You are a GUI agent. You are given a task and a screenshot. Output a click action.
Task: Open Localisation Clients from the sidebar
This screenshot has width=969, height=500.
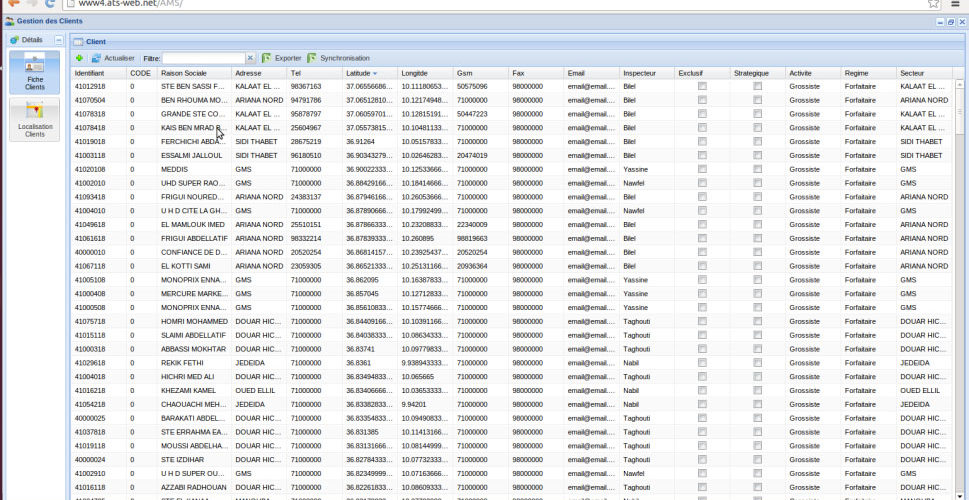click(35, 120)
